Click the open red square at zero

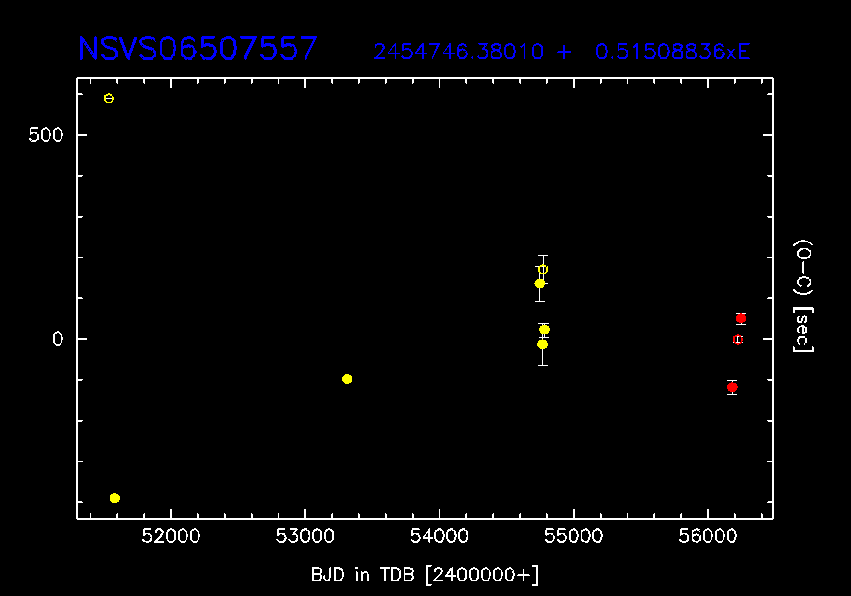(x=738, y=339)
